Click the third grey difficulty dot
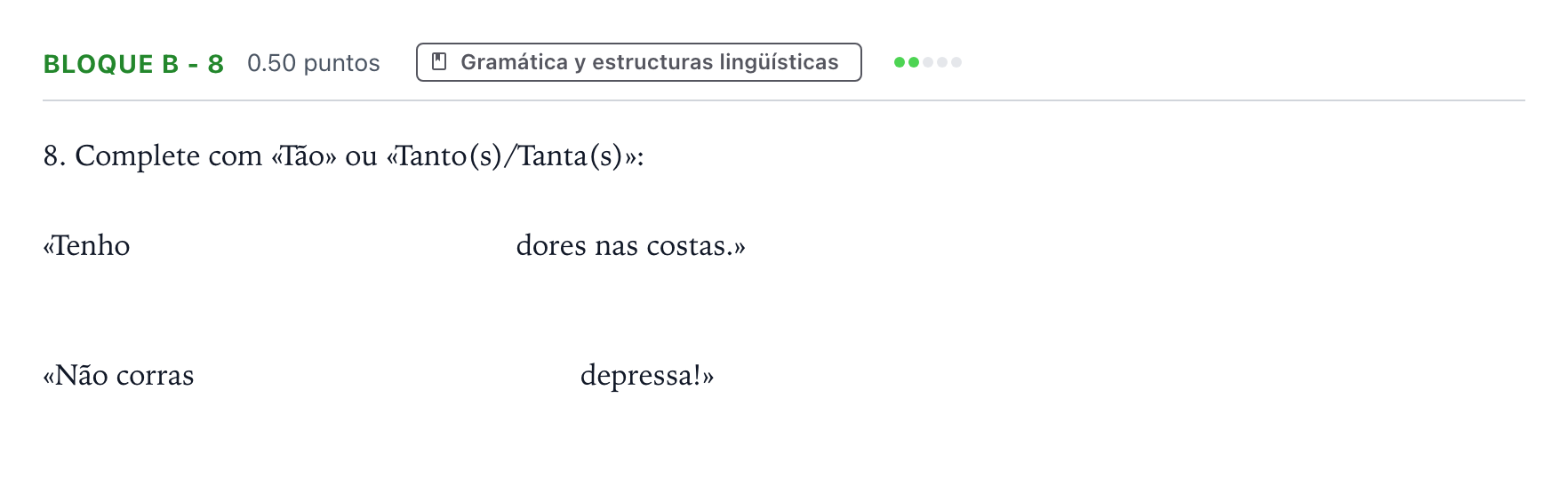 point(928,62)
